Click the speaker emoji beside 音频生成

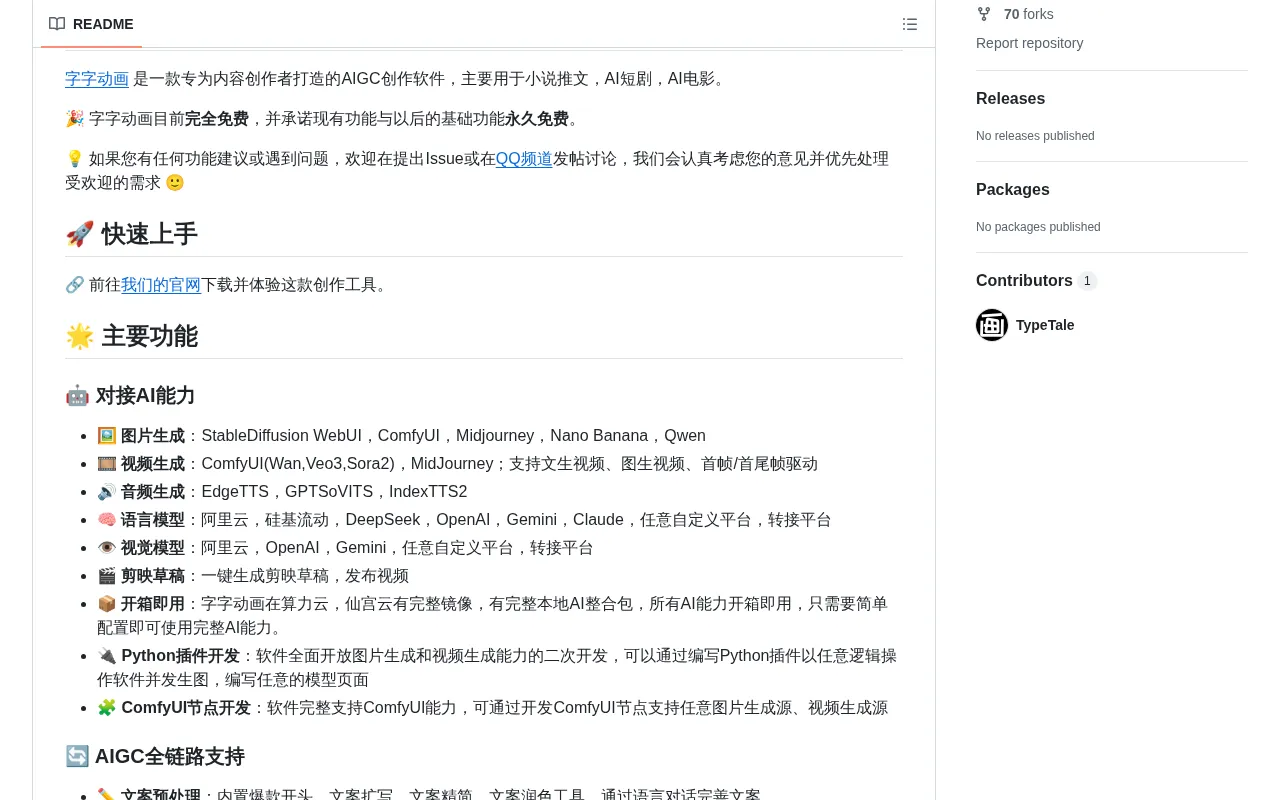pyautogui.click(x=106, y=492)
